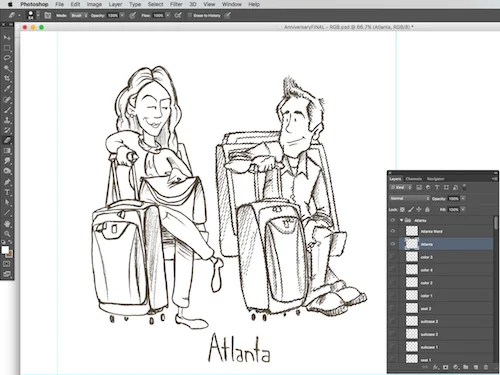Viewport: 500px width, 375px height.
Task: Select the Healing Brush tool
Action: (x=7, y=99)
